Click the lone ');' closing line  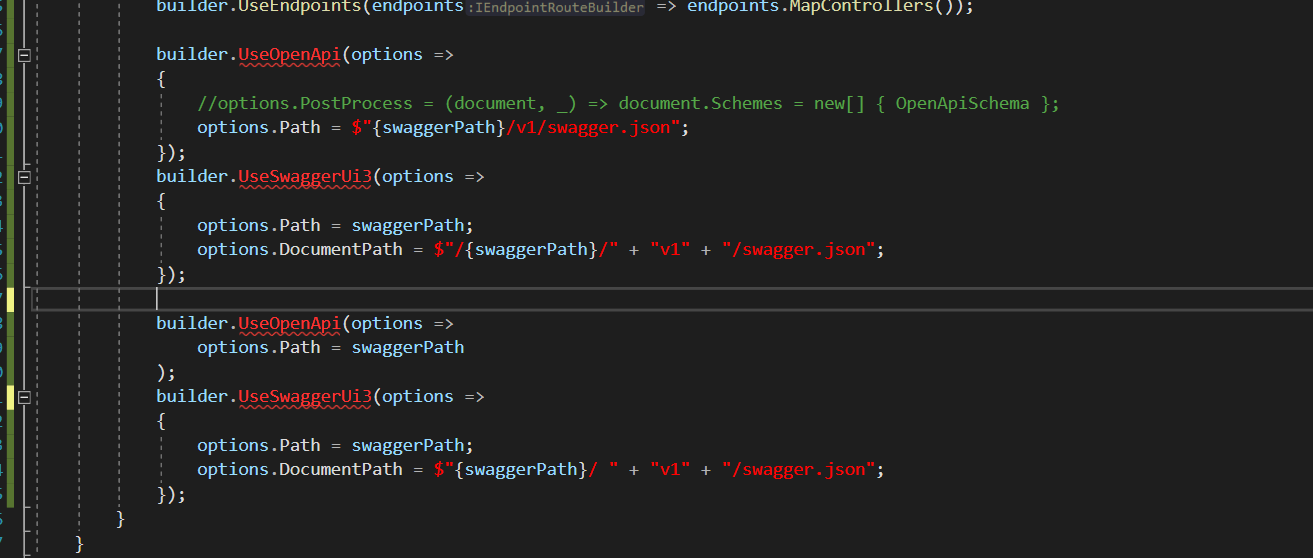coord(166,372)
